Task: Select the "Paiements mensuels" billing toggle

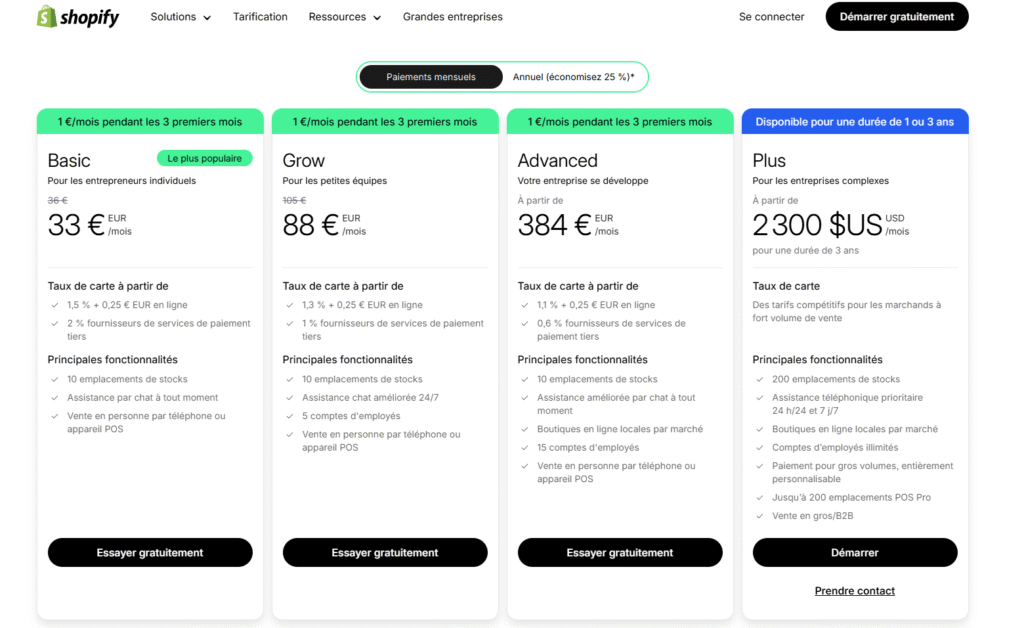Action: click(430, 77)
